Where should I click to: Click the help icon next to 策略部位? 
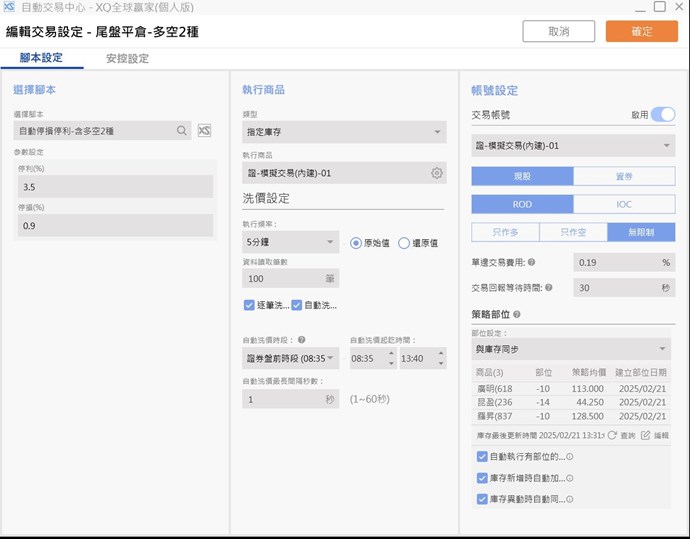(x=517, y=314)
